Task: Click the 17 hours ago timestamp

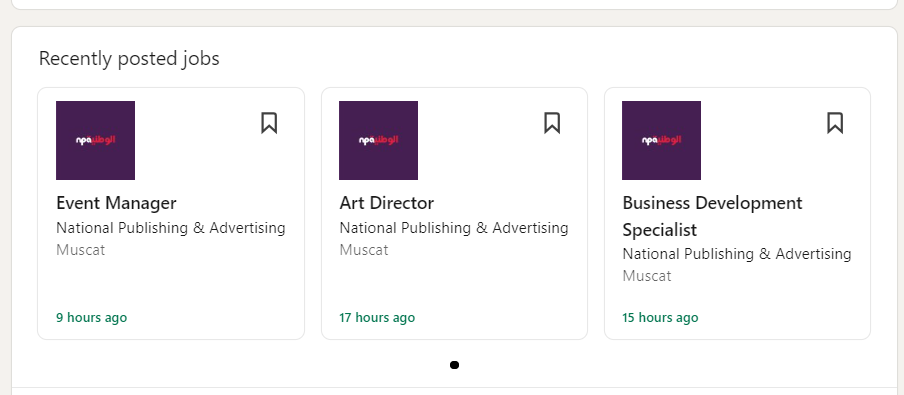Action: [376, 318]
